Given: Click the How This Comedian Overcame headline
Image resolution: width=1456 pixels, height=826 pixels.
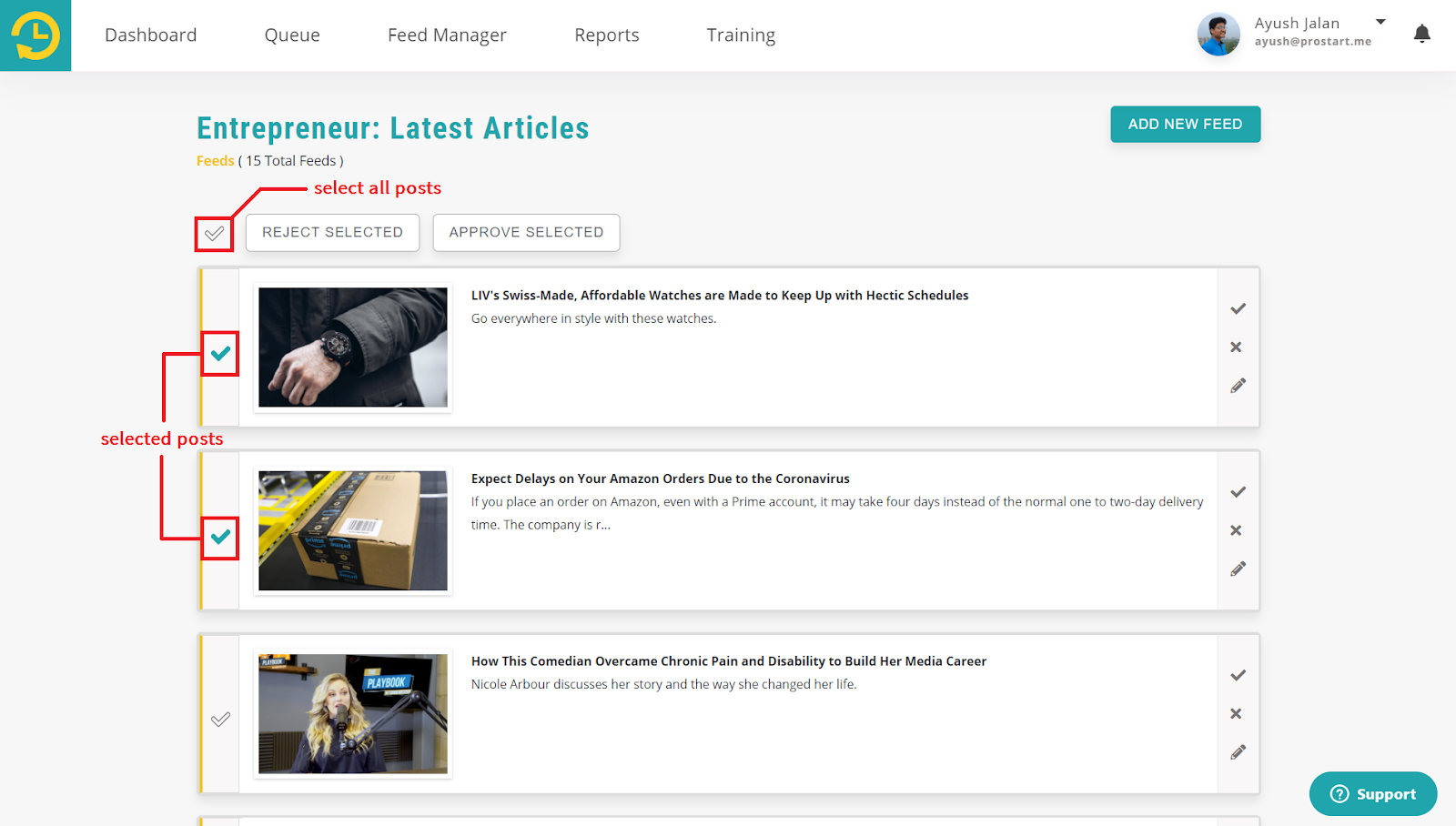Looking at the screenshot, I should [x=729, y=661].
